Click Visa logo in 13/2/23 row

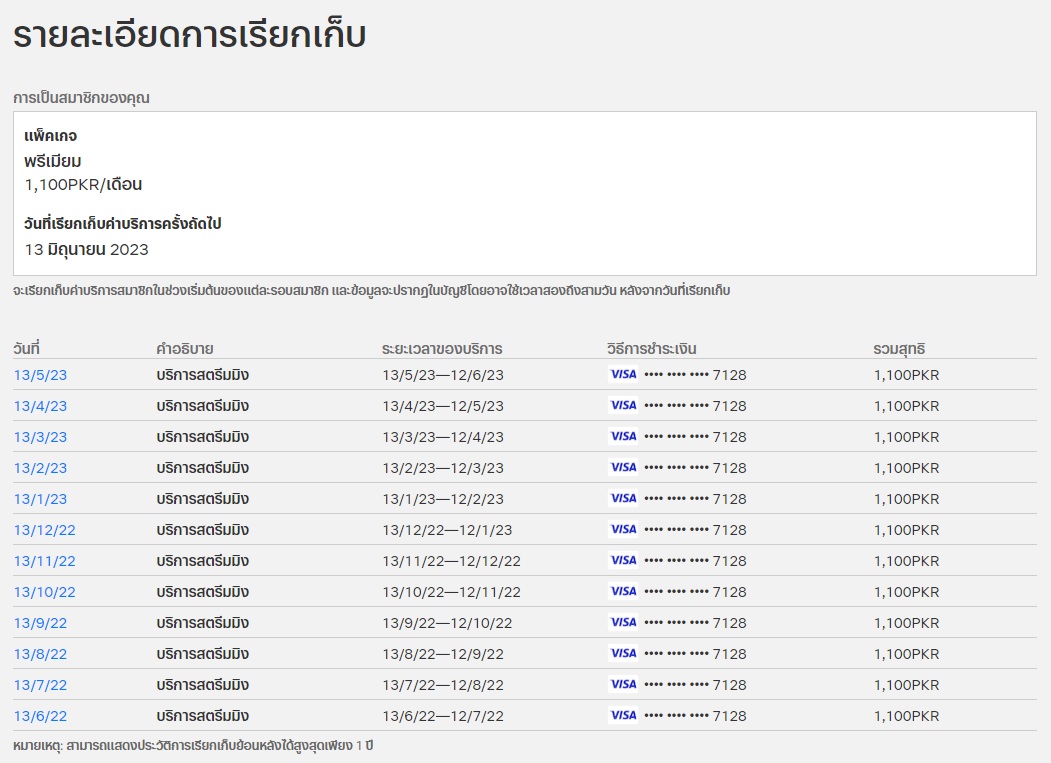(x=623, y=467)
